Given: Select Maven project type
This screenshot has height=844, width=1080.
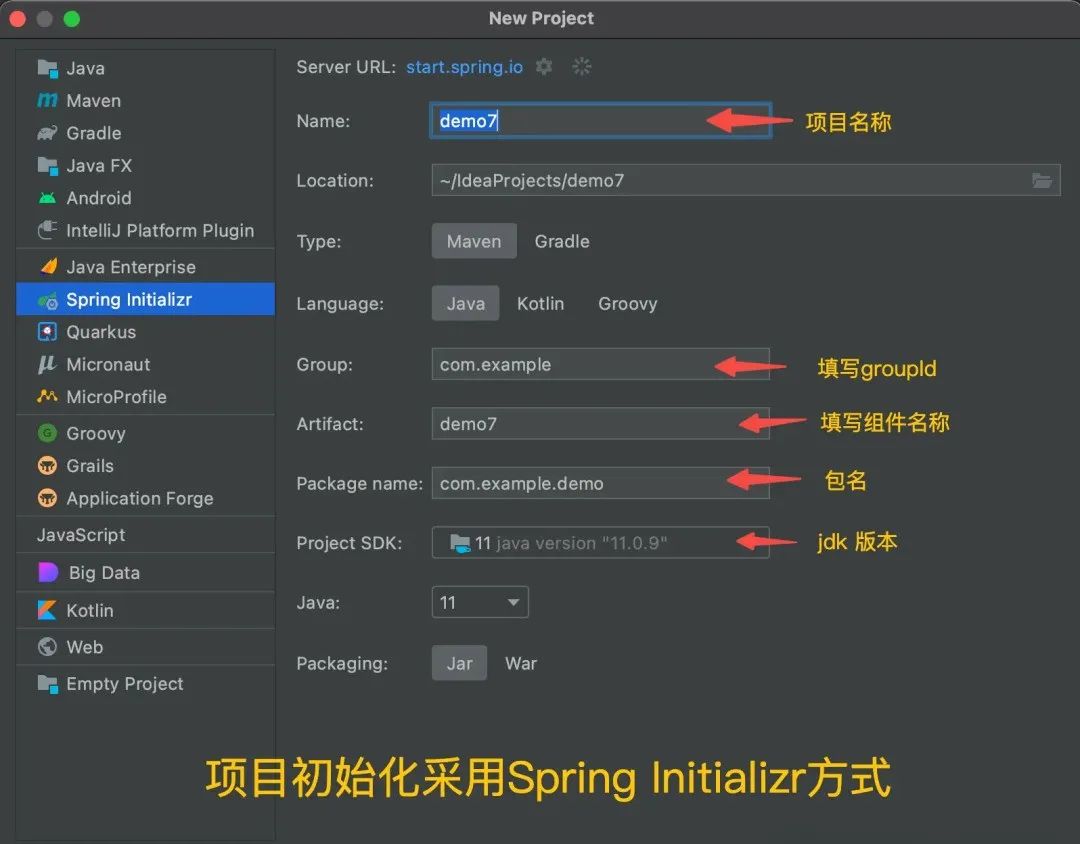Looking at the screenshot, I should 474,241.
